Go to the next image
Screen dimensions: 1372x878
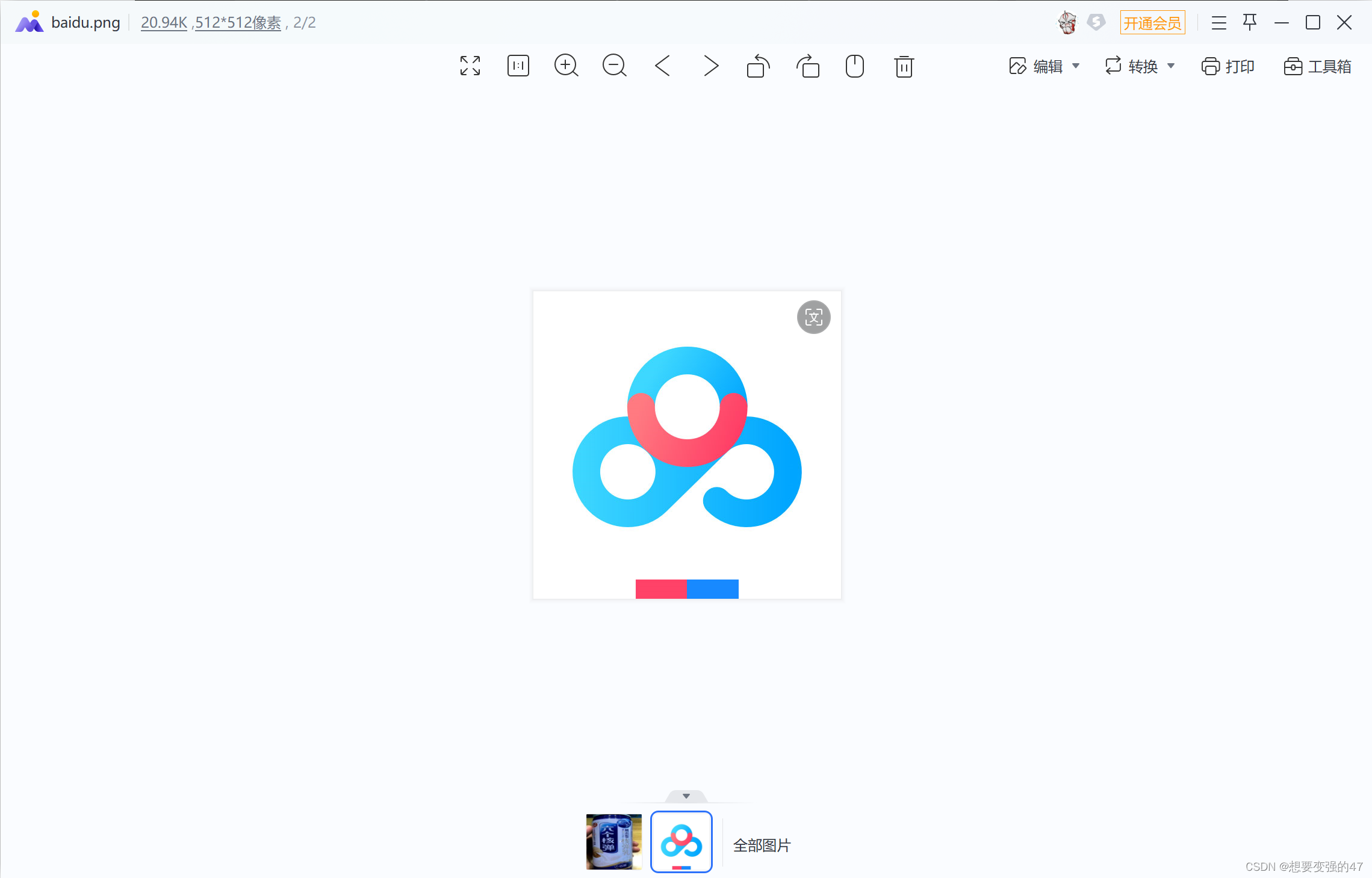(x=710, y=66)
